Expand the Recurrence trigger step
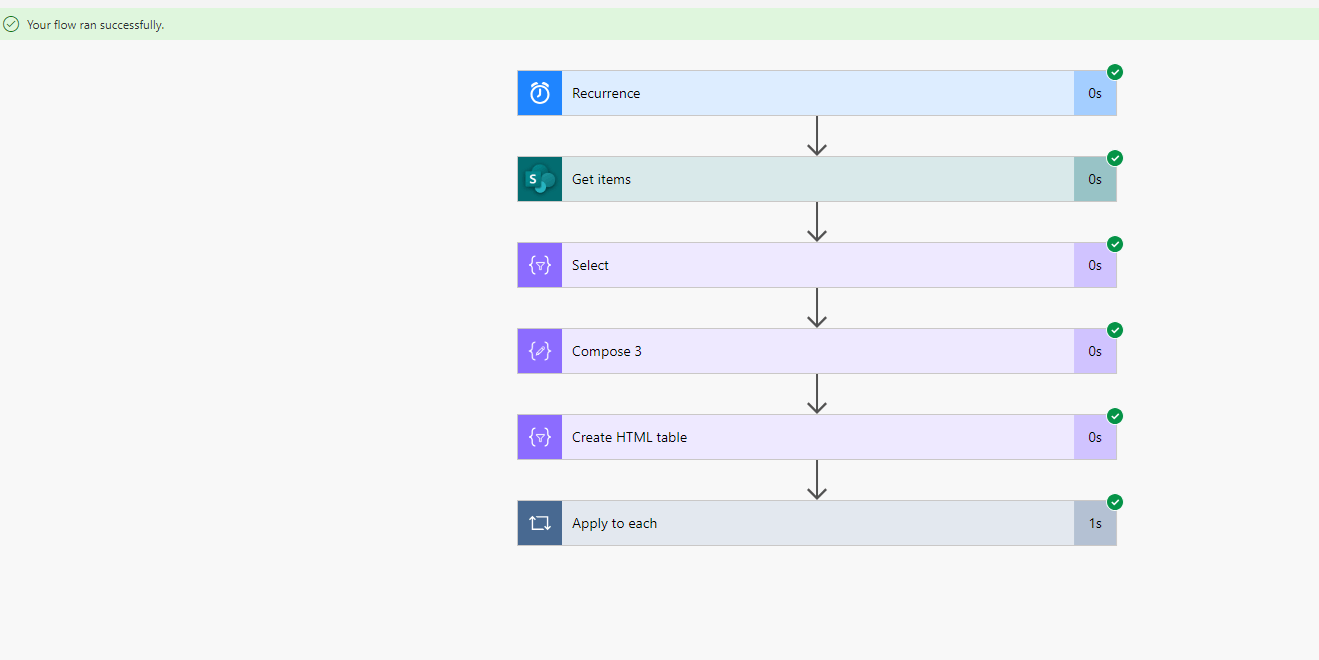This screenshot has width=1319, height=660. [817, 93]
